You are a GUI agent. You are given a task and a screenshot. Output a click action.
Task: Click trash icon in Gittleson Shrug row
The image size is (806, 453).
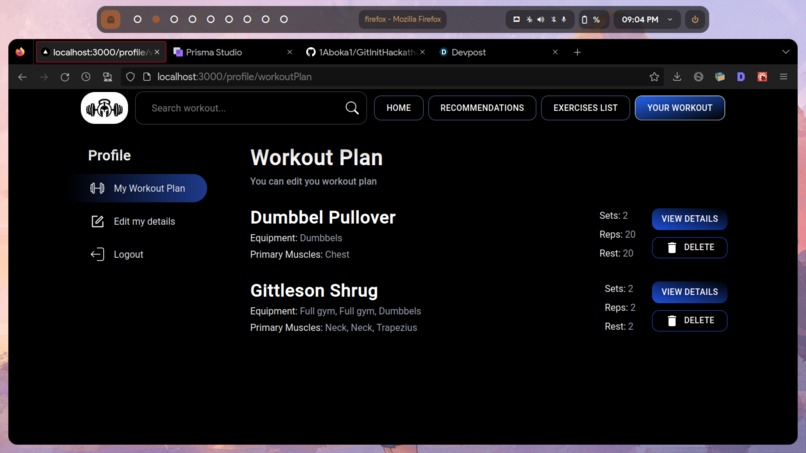click(x=672, y=320)
